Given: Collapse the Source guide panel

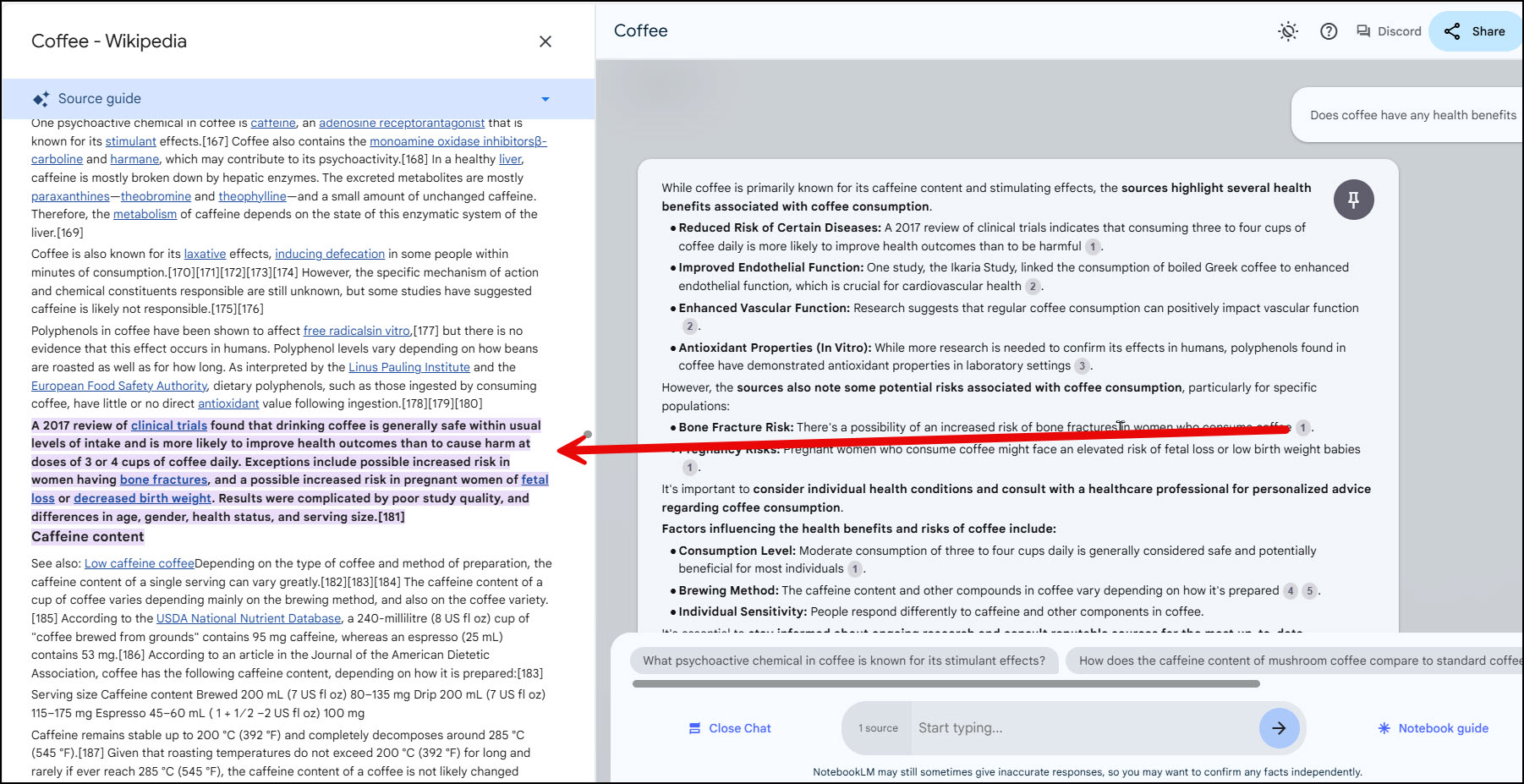Looking at the screenshot, I should [x=545, y=98].
